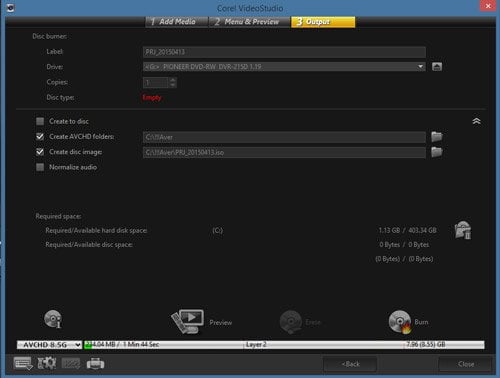Click the disc information icon
Image resolution: width=500 pixels, height=378 pixels.
click(53, 319)
